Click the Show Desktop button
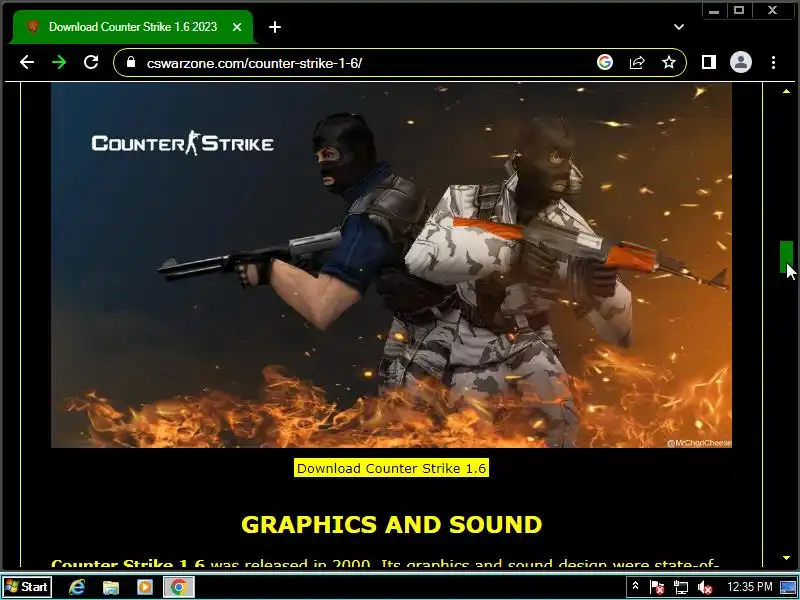The height and width of the screenshot is (600, 800). pos(788,587)
